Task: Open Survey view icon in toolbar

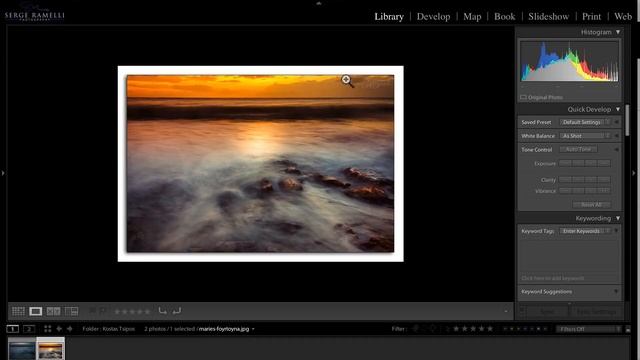Action: pos(71,311)
